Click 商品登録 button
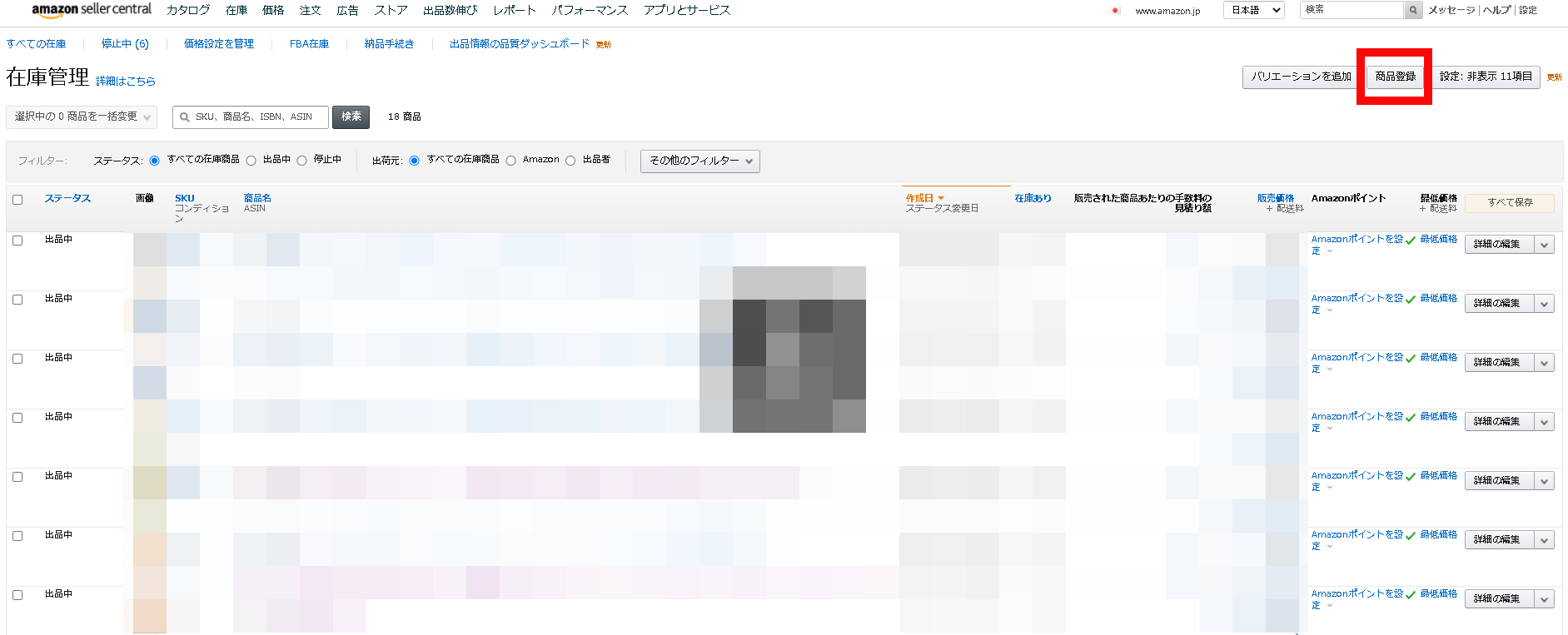 pyautogui.click(x=1396, y=77)
